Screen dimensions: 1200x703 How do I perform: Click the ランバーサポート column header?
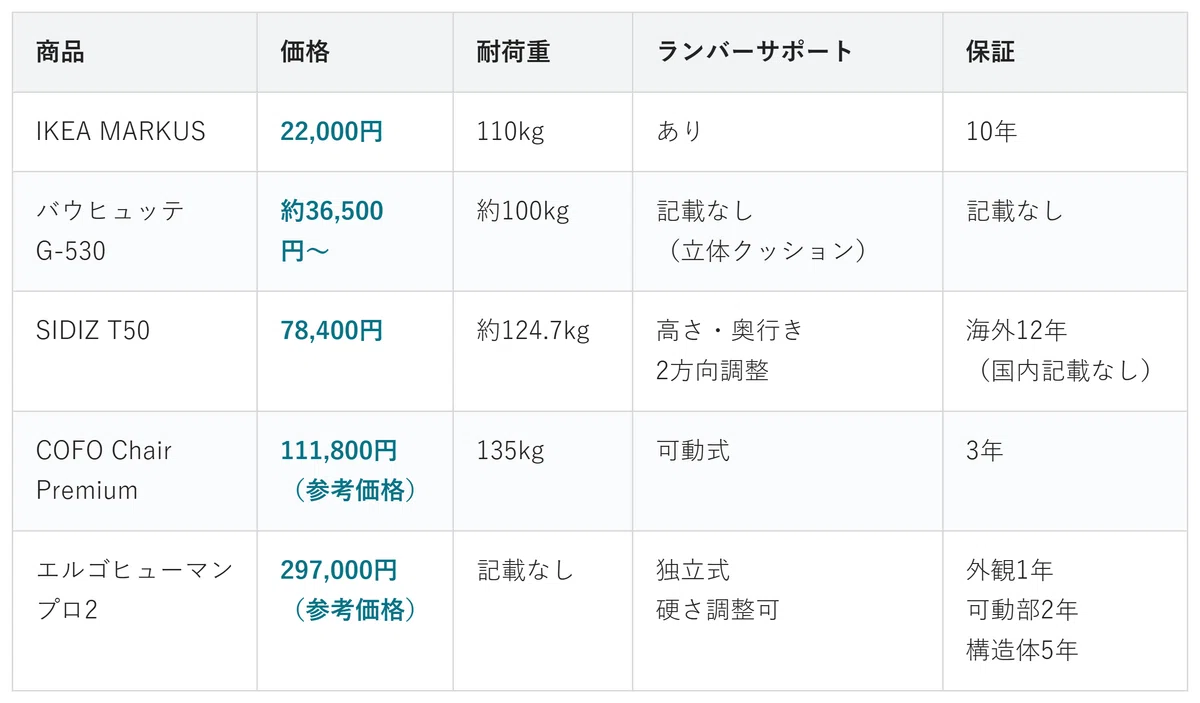(788, 52)
